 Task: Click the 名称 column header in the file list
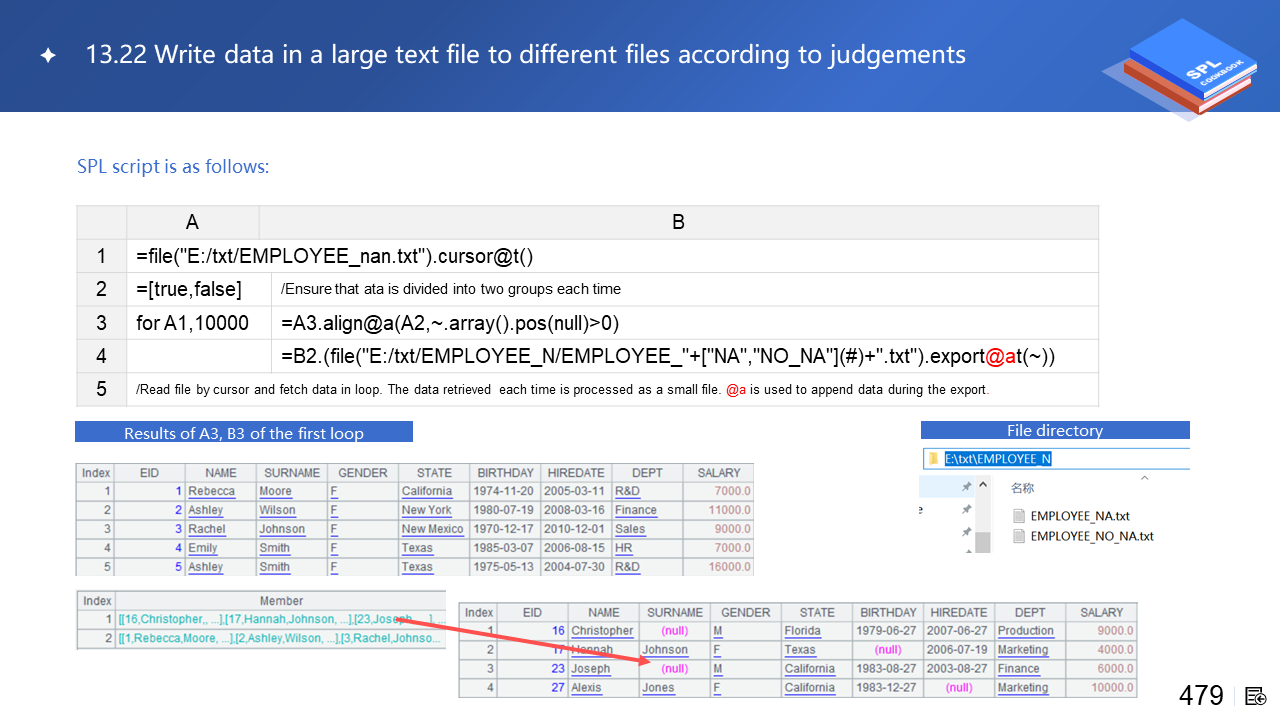click(x=1022, y=489)
